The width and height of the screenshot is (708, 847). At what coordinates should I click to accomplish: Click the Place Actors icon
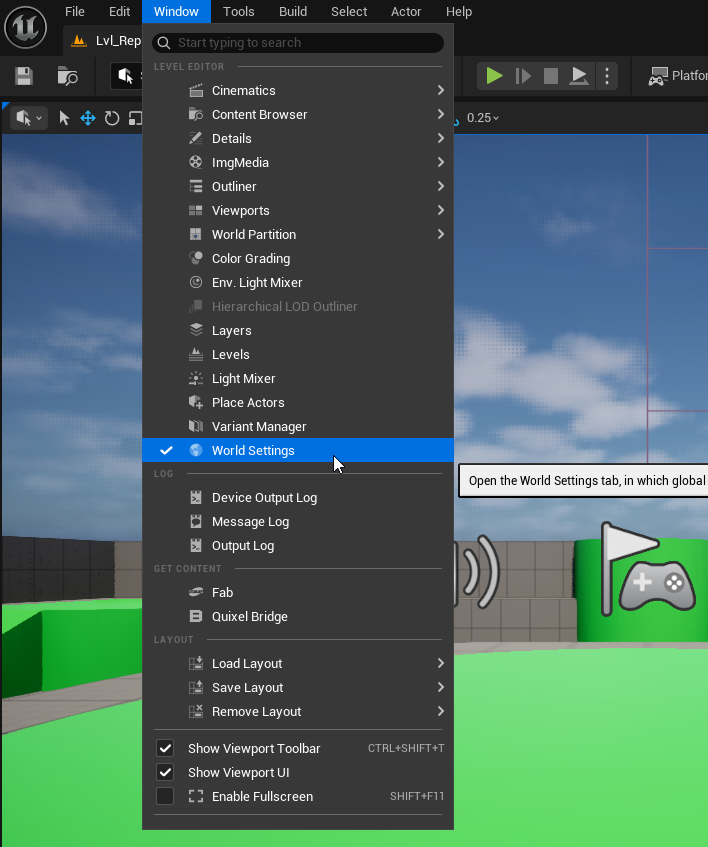195,402
